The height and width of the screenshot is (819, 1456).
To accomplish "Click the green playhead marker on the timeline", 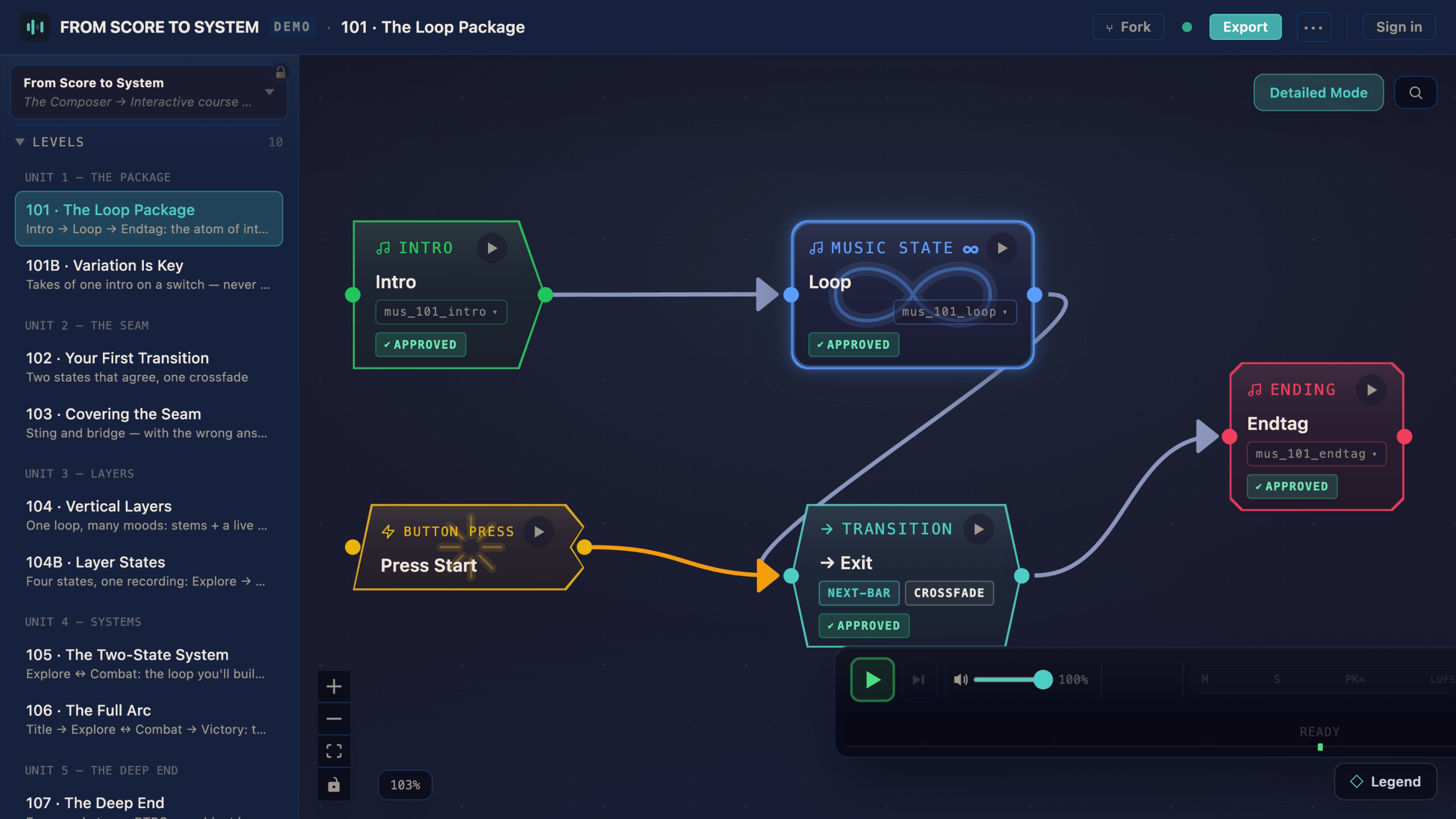I will pyautogui.click(x=1320, y=747).
